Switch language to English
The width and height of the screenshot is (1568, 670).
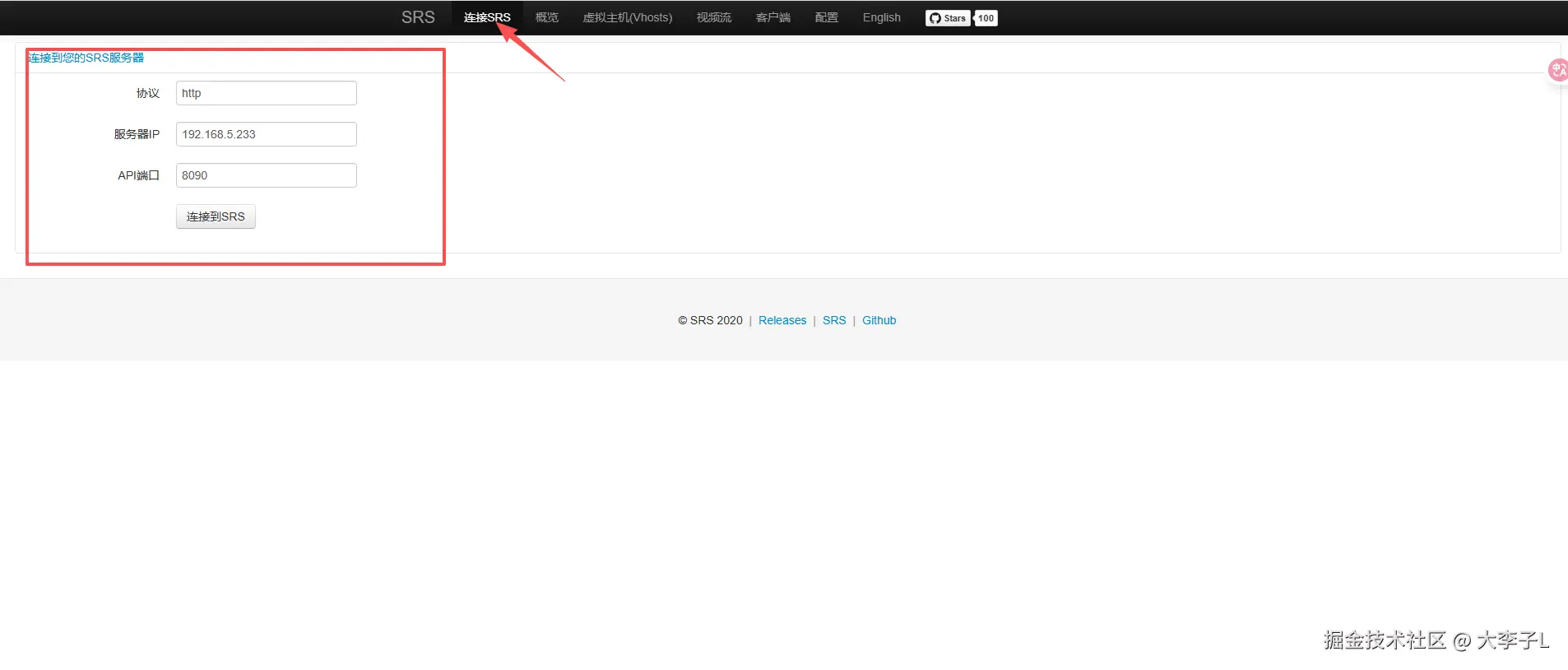pos(882,17)
